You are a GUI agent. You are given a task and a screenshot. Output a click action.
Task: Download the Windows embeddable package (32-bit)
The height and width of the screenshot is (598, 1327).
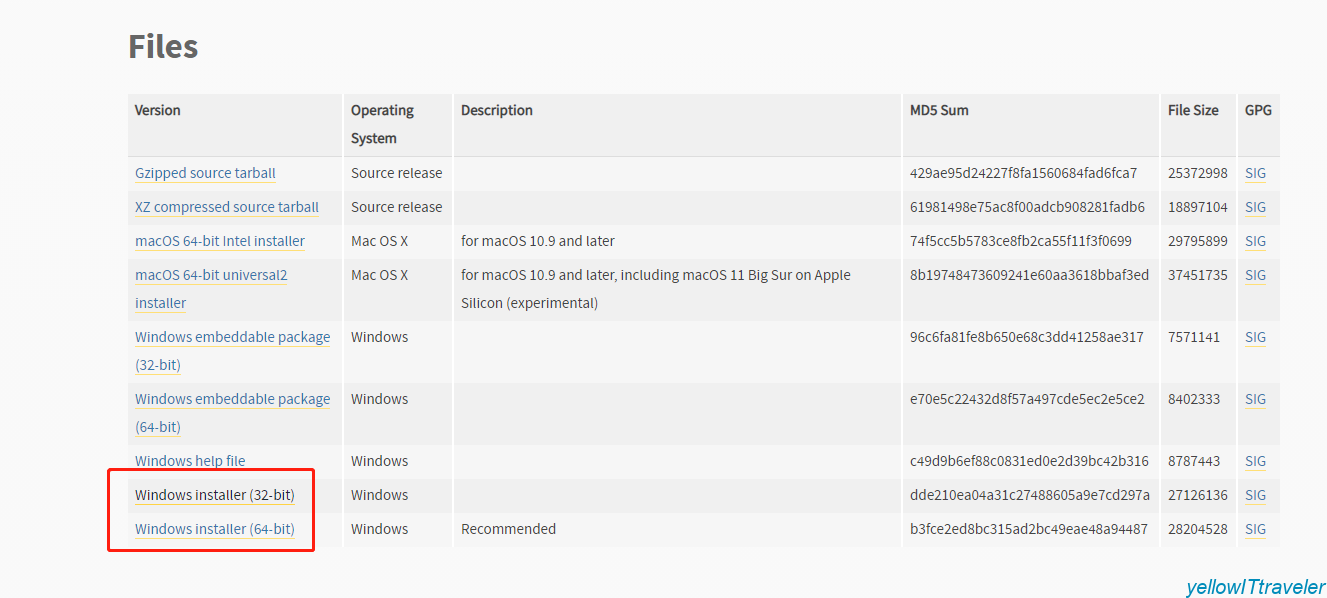[x=232, y=337]
